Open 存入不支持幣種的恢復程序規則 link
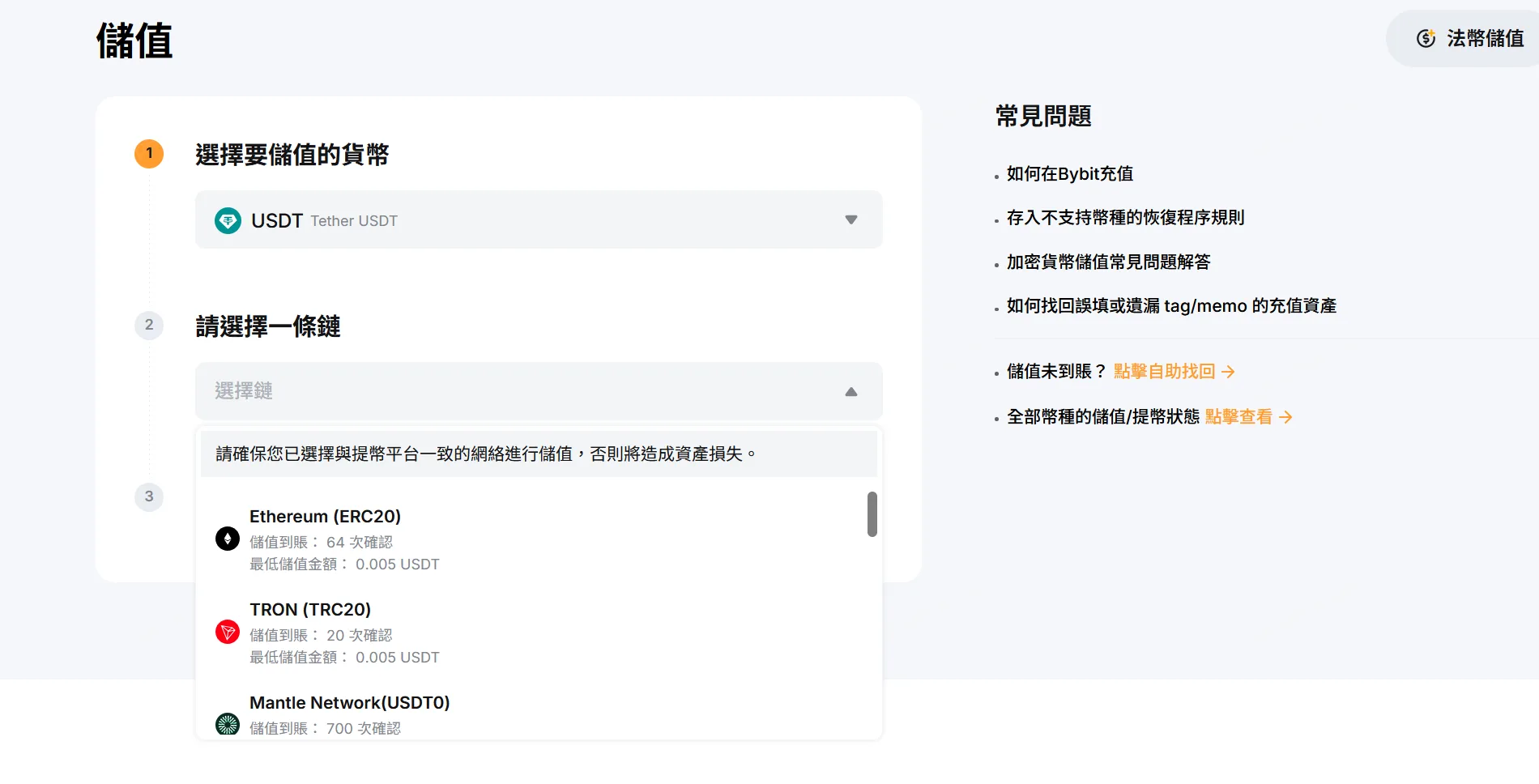This screenshot has width=1539, height=784. click(1125, 217)
